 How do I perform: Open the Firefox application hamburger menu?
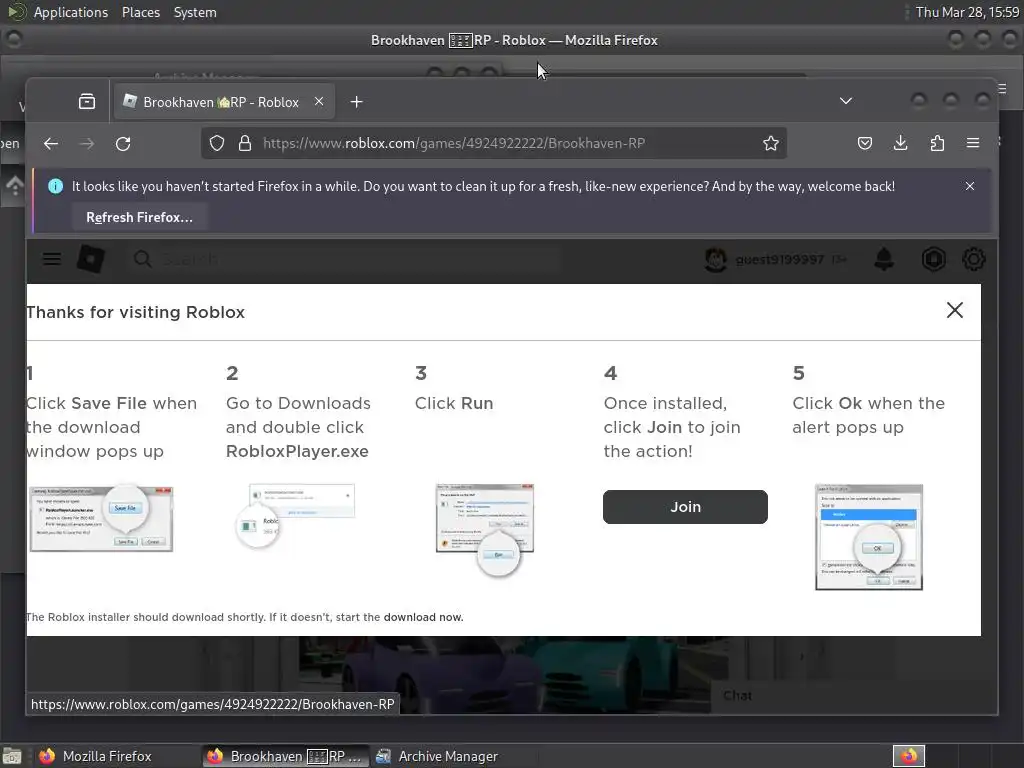[x=973, y=144]
